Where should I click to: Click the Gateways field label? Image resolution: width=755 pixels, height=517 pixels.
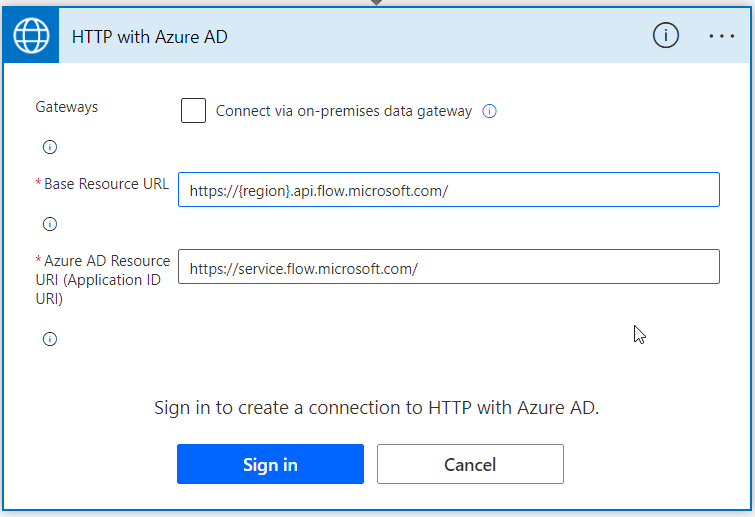[67, 106]
